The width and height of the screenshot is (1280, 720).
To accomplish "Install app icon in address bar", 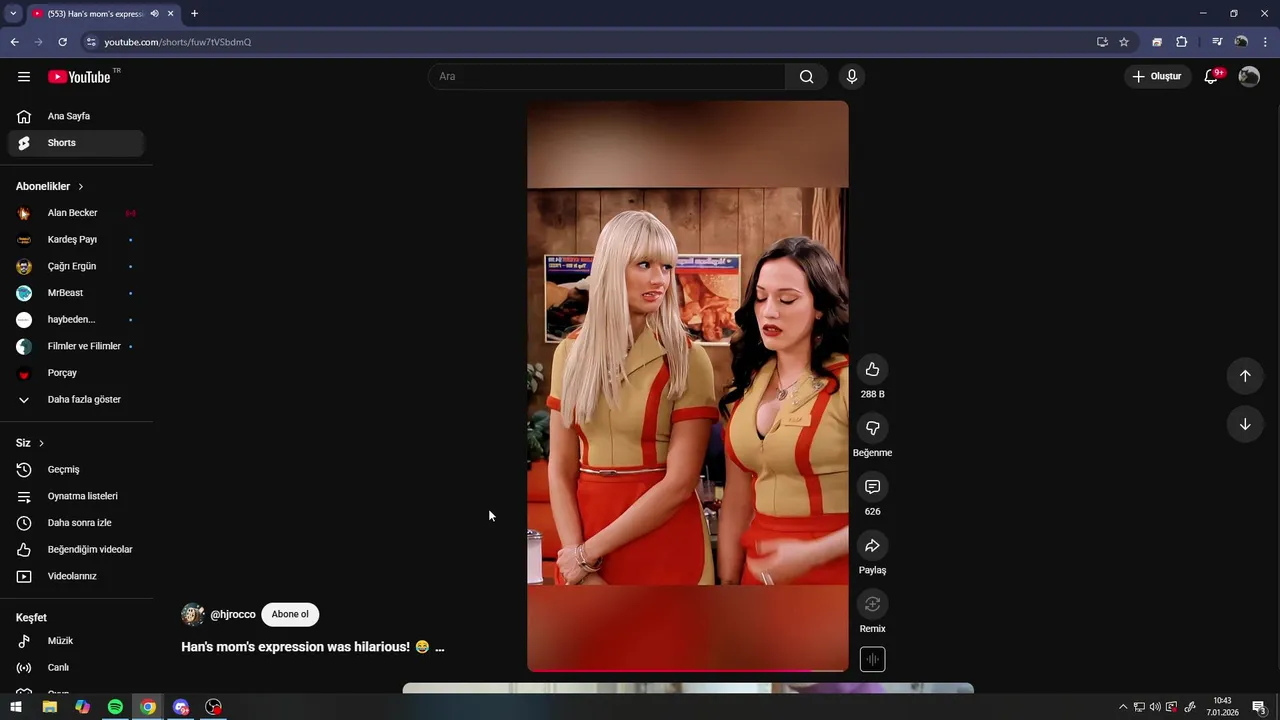I will coord(1102,42).
